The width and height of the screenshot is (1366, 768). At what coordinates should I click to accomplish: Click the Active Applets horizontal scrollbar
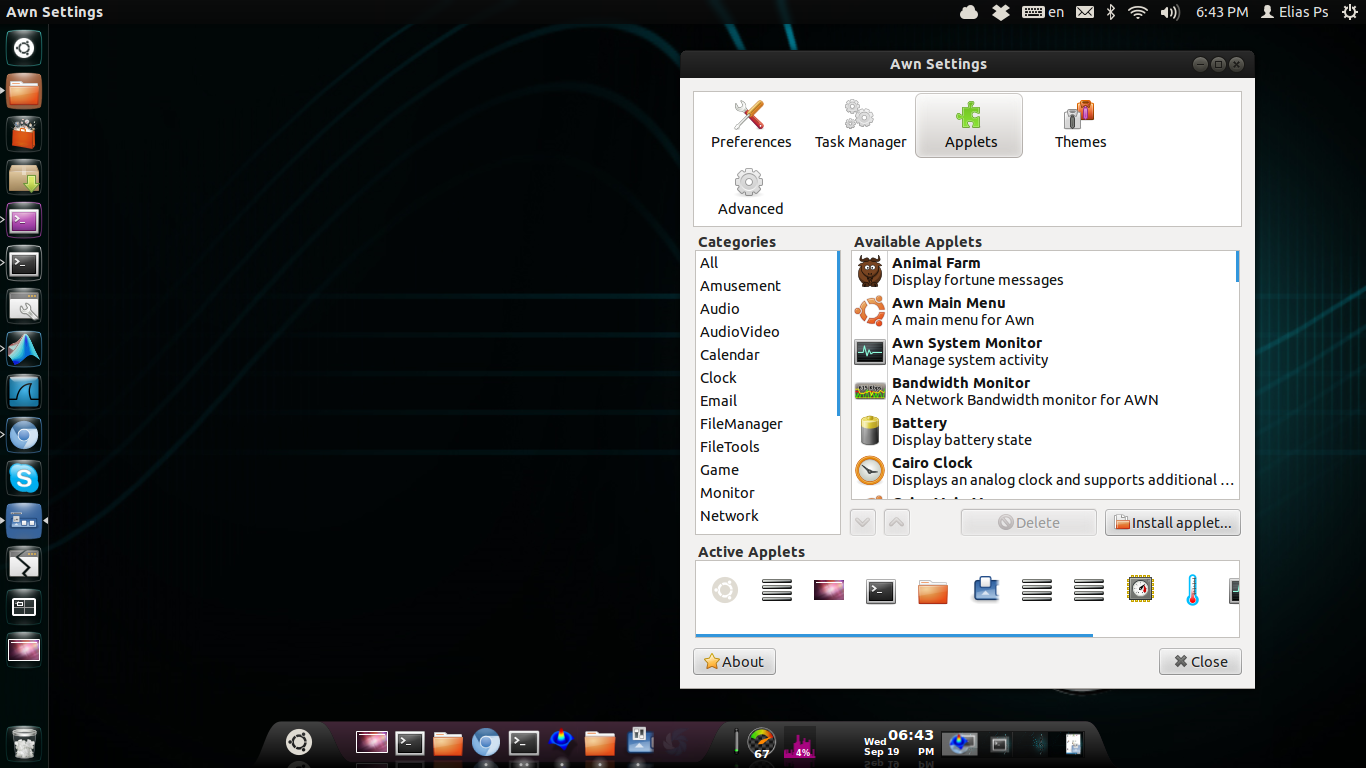[x=894, y=634]
